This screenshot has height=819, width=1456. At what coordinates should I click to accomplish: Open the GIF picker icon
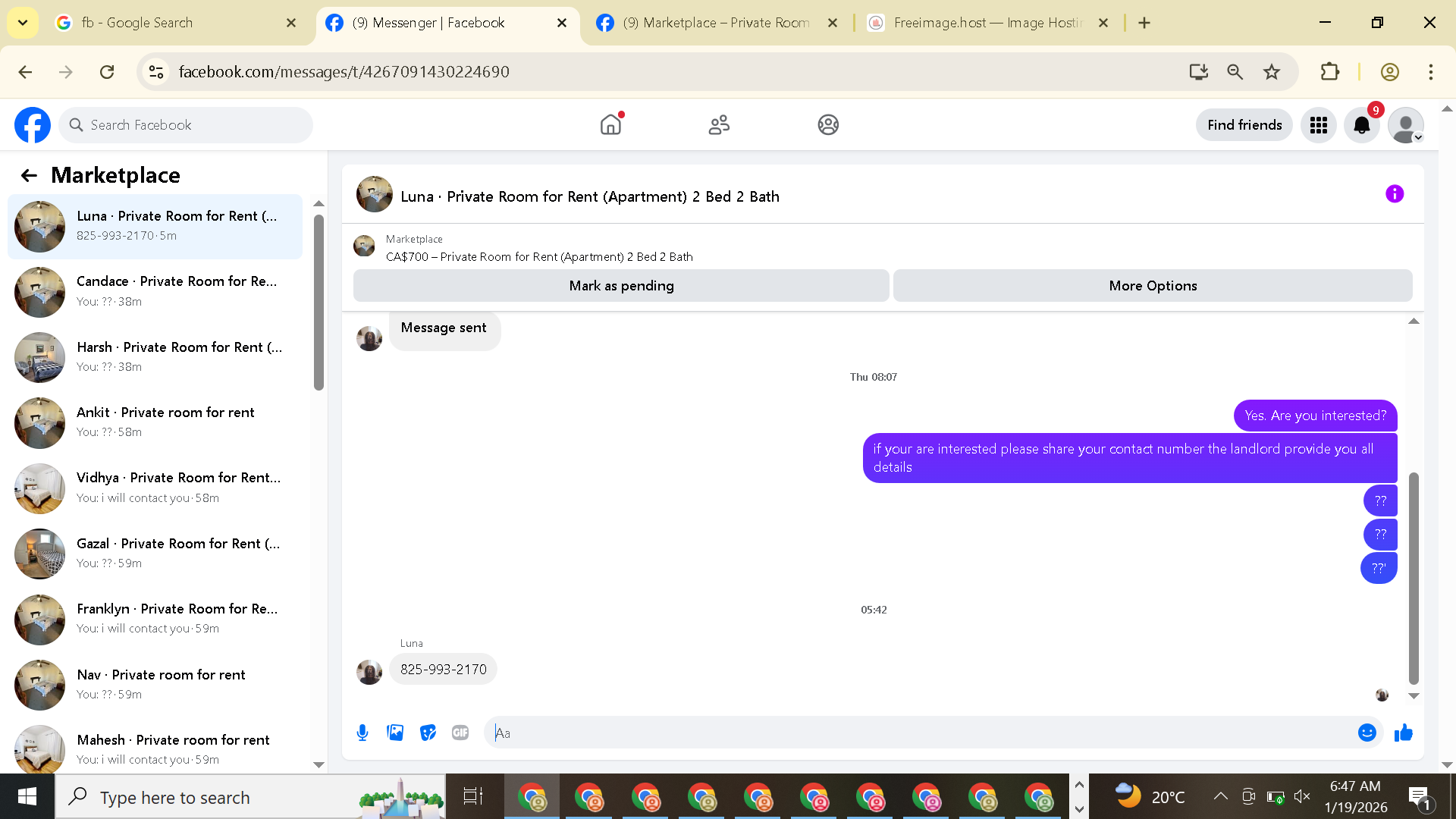460,733
